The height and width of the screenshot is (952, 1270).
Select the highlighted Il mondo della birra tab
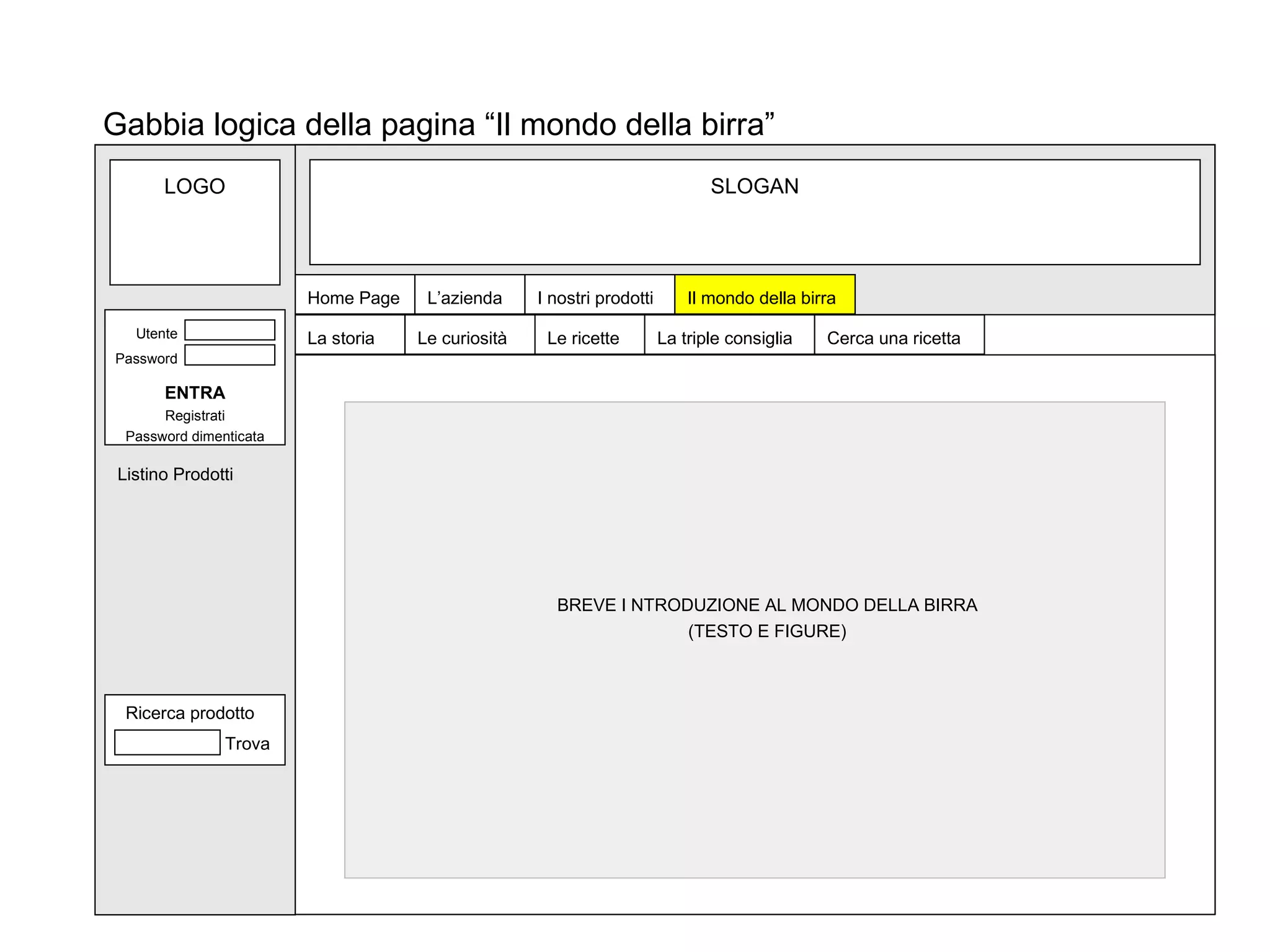(x=765, y=295)
